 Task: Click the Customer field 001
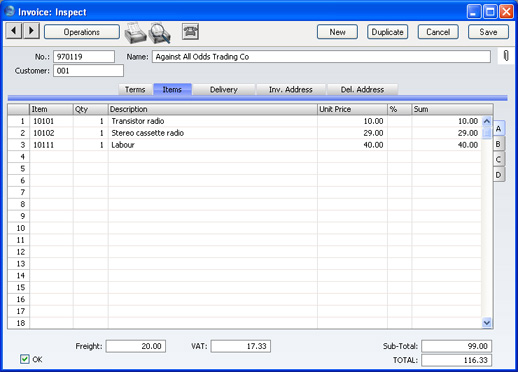pos(88,71)
